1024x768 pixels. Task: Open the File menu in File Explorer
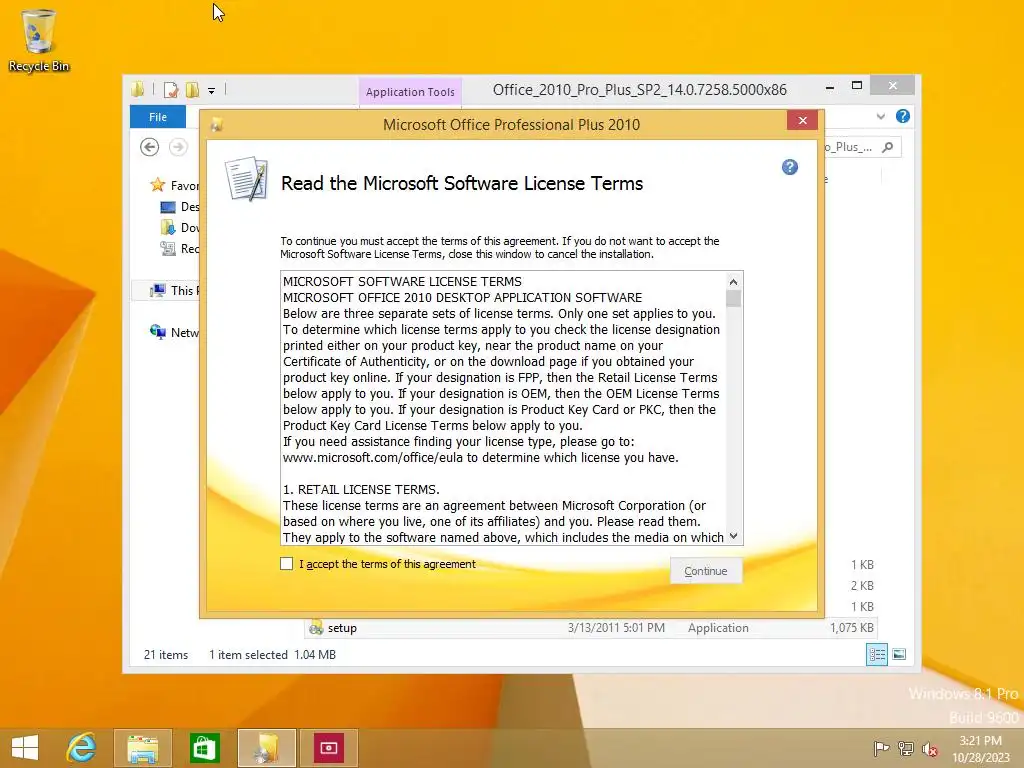coord(158,117)
